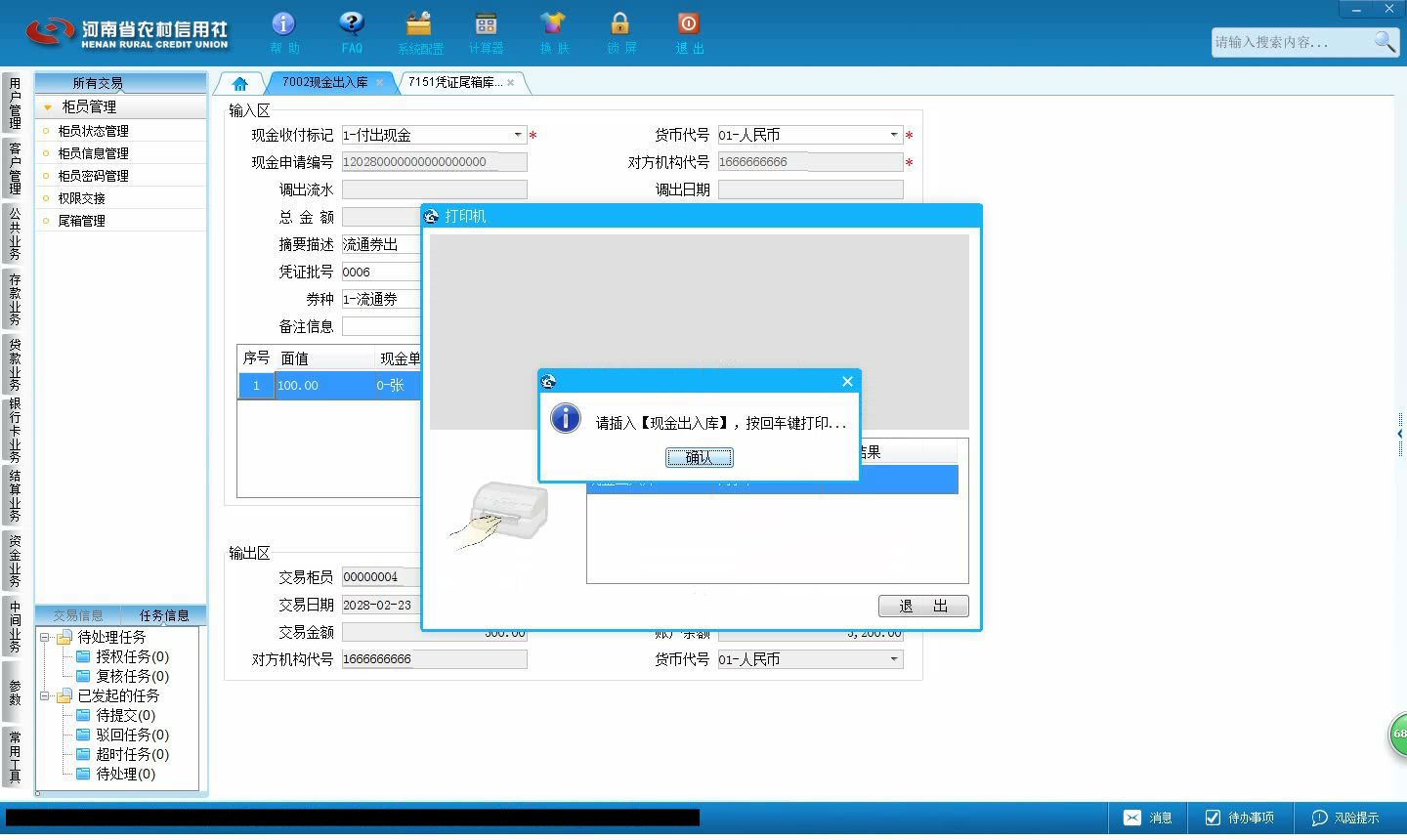Select the 任务信息 tab
The height and width of the screenshot is (840, 1407).
tap(164, 615)
